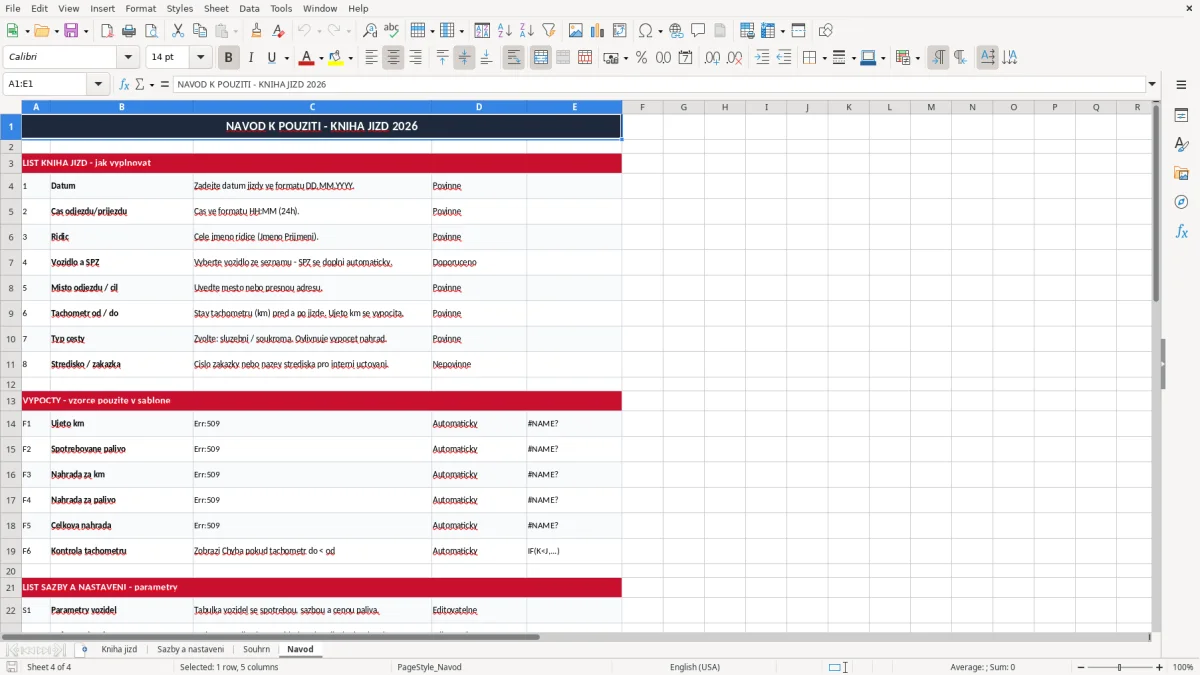Open the Find & Replace tool
The width and height of the screenshot is (1200, 675).
(x=370, y=31)
